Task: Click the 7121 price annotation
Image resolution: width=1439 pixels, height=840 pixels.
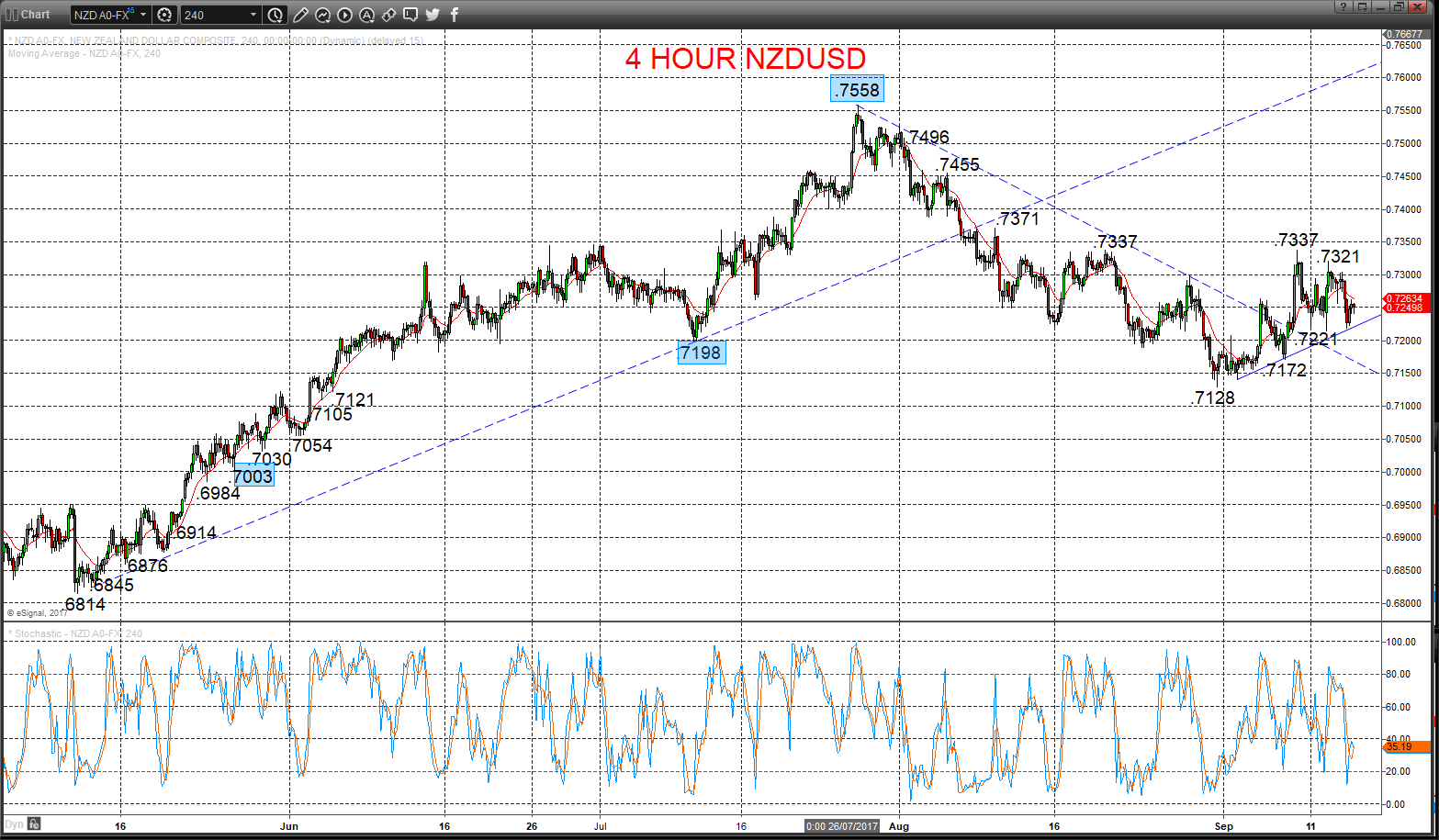Action: click(x=354, y=399)
